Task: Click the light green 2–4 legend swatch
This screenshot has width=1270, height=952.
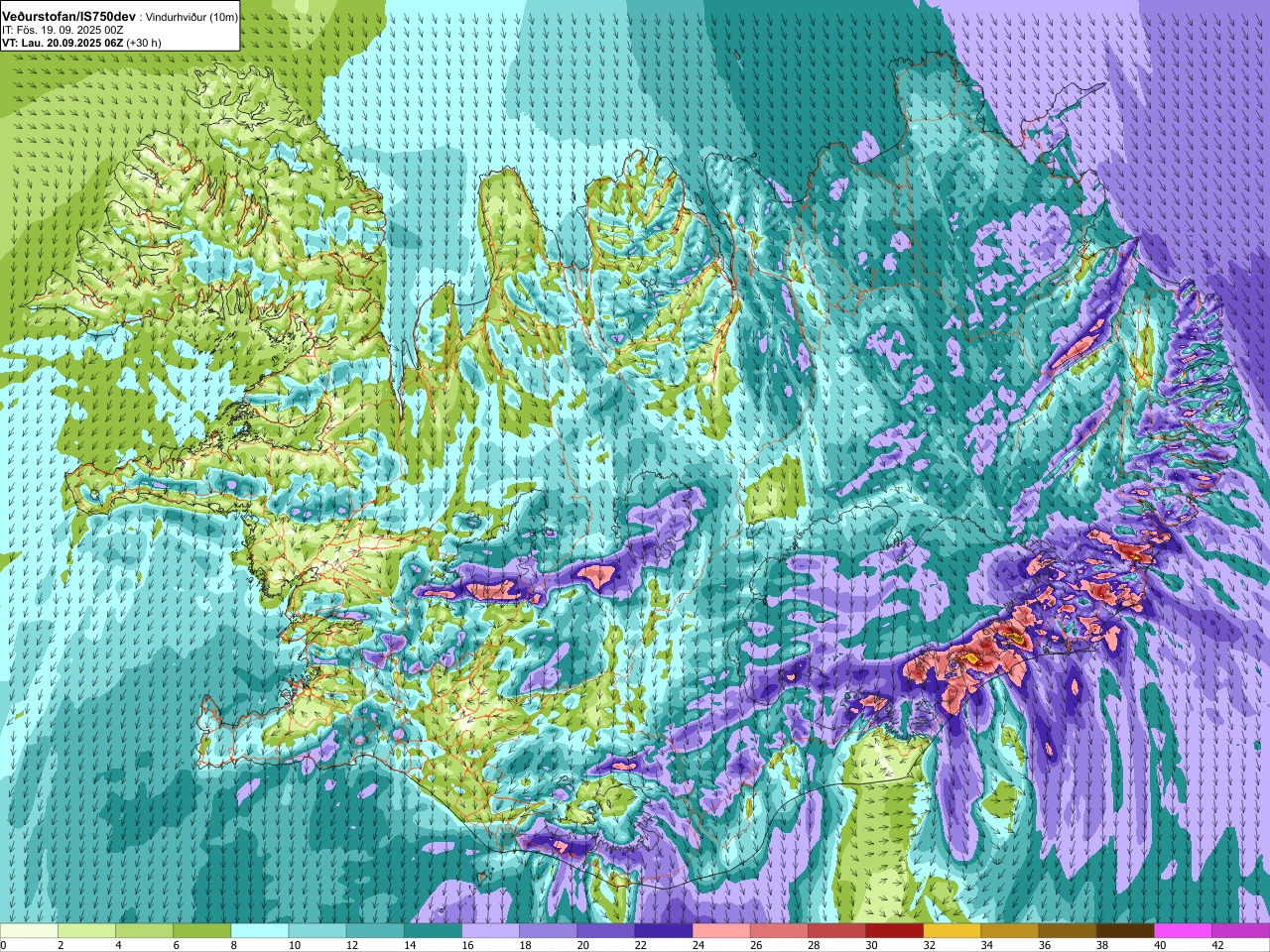Action: click(86, 931)
